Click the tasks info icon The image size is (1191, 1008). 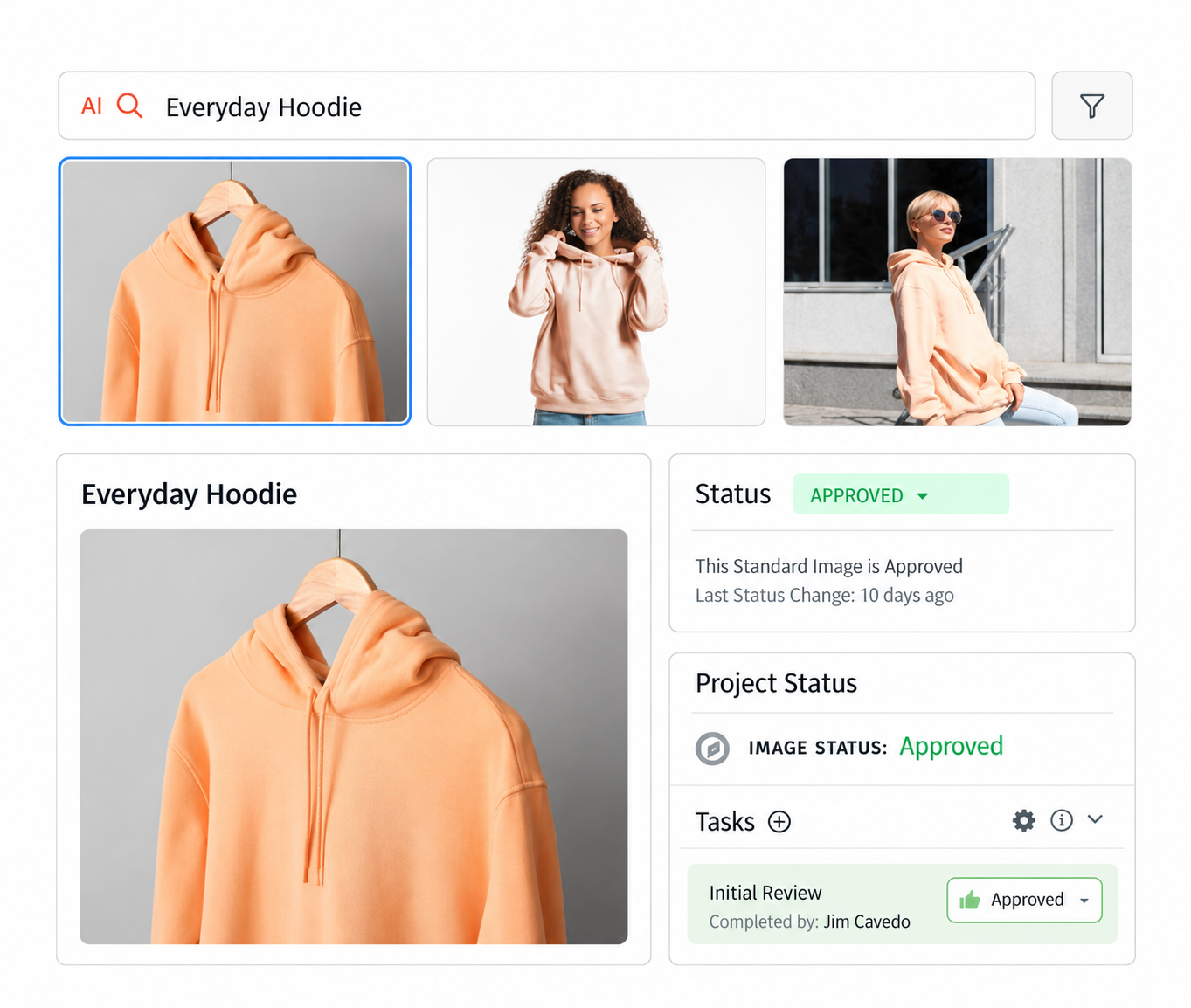1061,820
